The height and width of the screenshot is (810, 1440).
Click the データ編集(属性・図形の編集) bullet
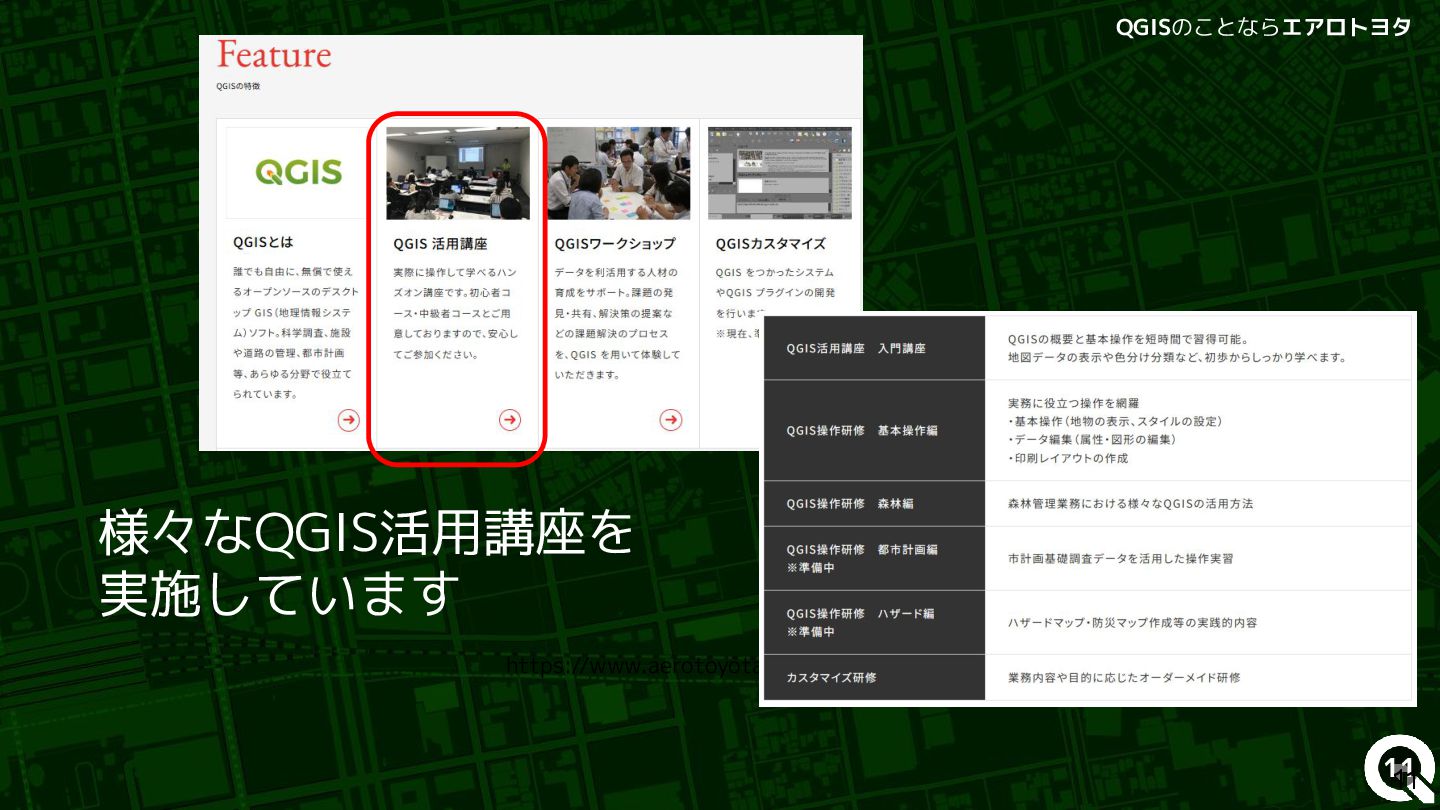tap(1092, 440)
